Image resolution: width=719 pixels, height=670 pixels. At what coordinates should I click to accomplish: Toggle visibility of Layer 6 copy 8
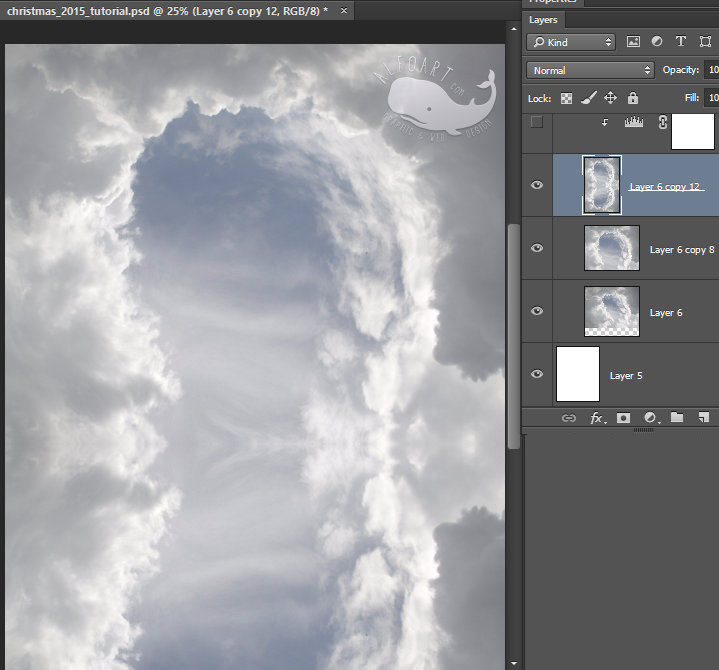[537, 248]
